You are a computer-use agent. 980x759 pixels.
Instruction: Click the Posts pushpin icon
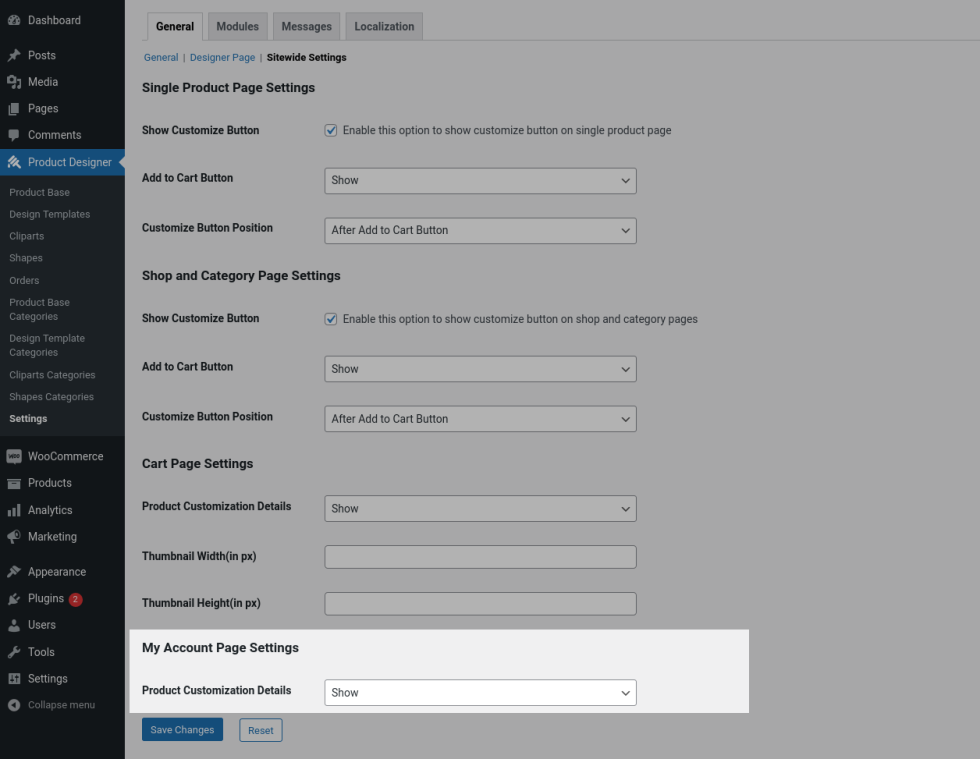tap(14, 56)
